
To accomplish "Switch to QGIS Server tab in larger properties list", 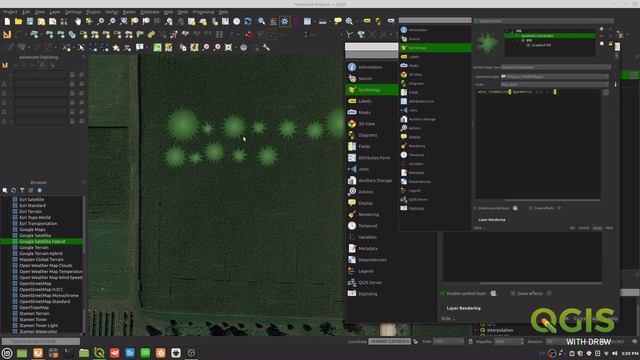I will coord(371,282).
